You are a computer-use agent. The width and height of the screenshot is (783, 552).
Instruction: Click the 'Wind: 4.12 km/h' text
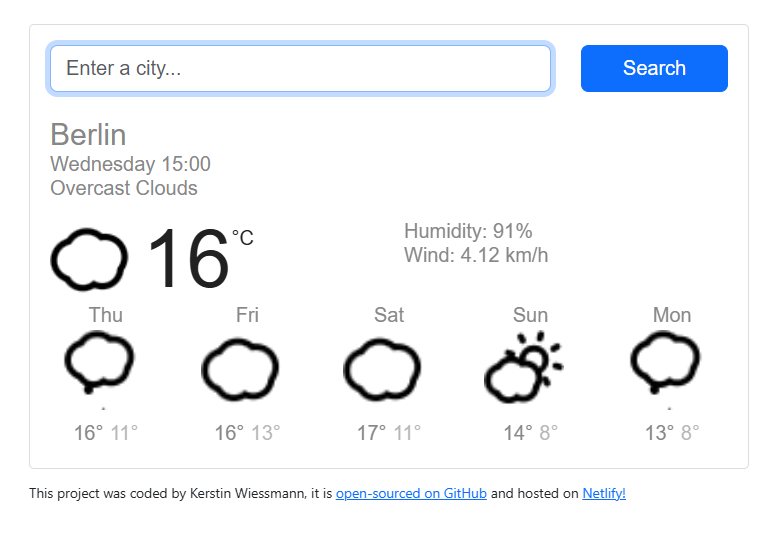tap(476, 255)
